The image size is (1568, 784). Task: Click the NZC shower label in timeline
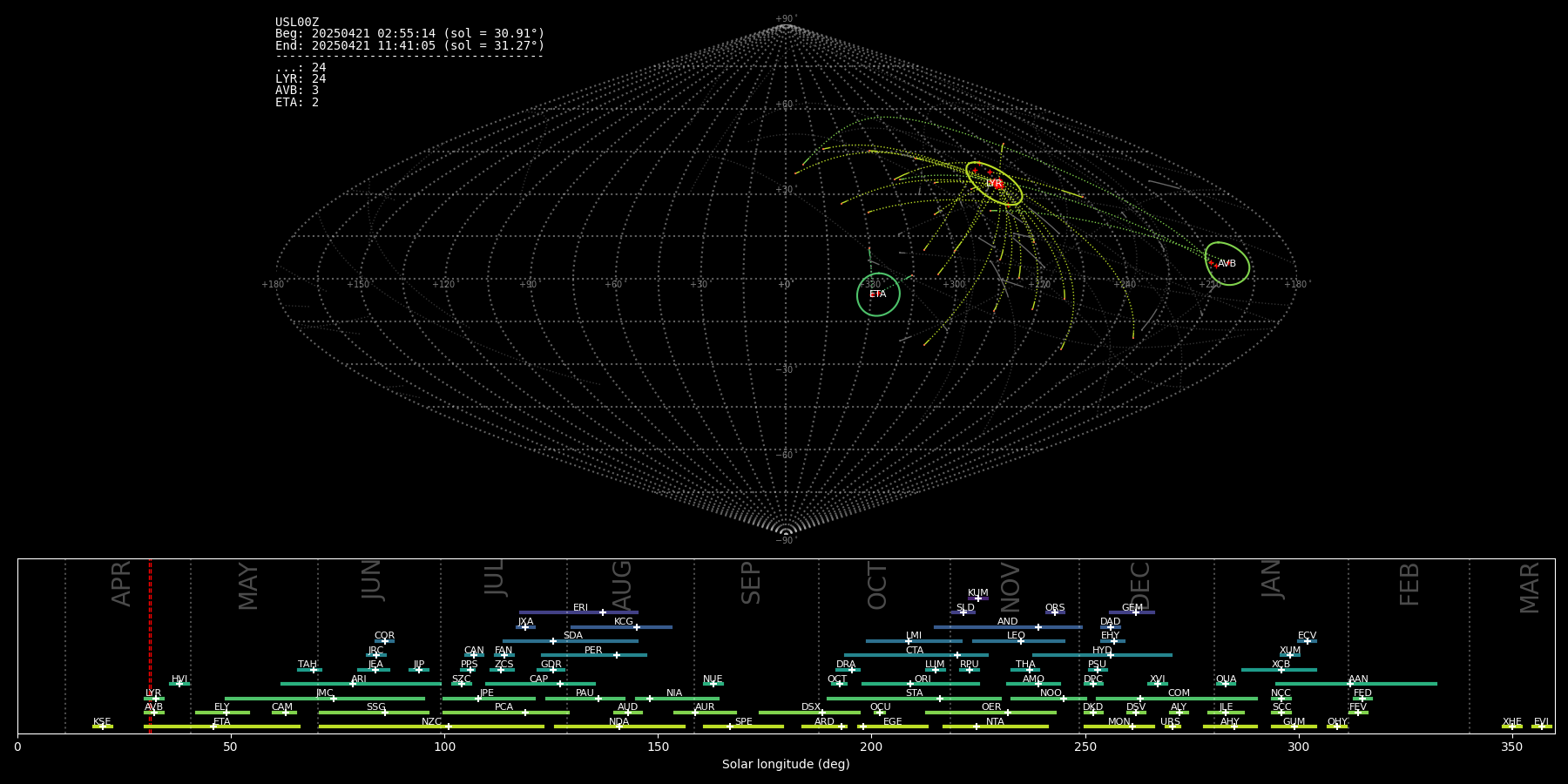coord(431,722)
